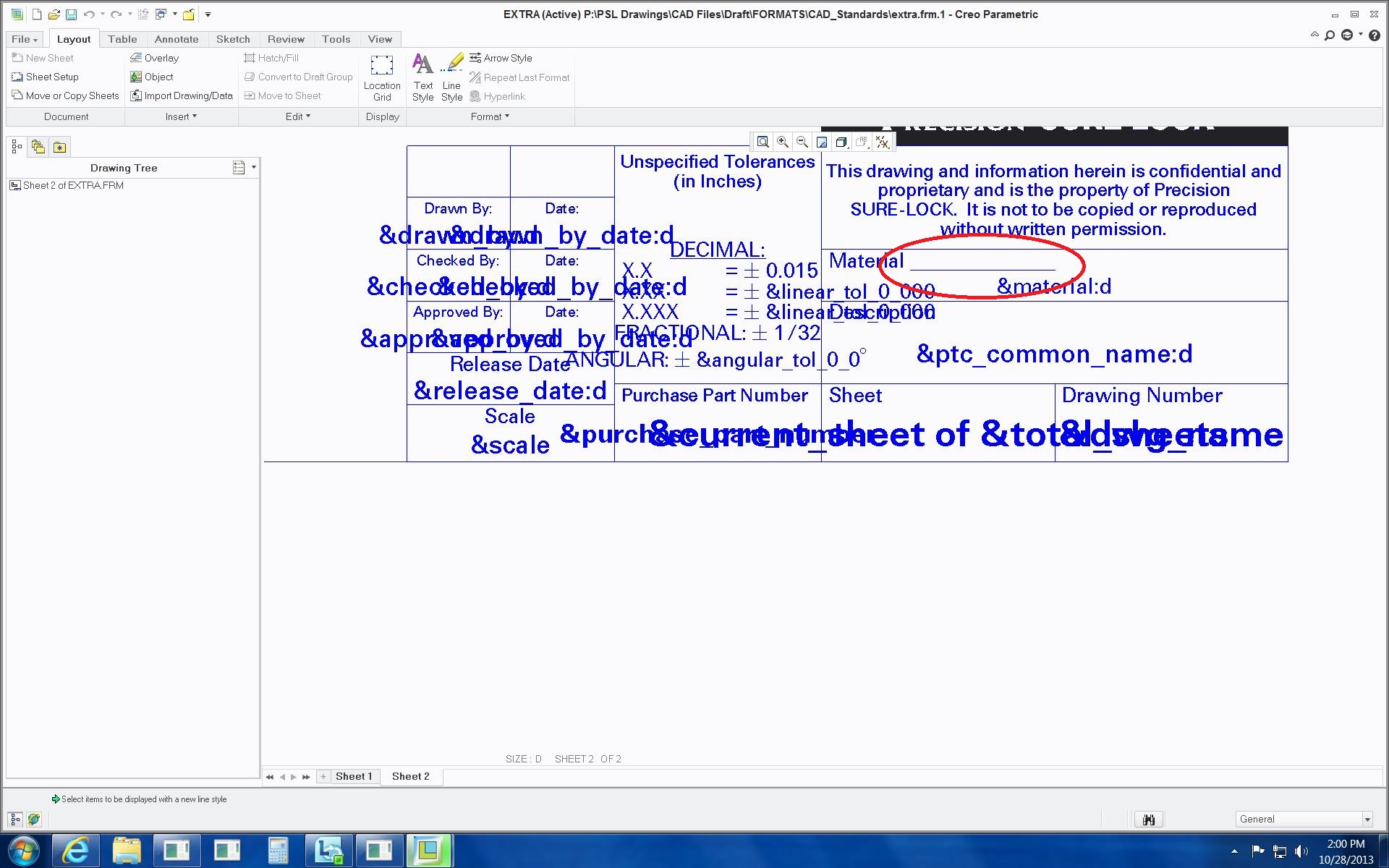Screen dimensions: 1389x868
Task: Expand the Format group dropdown
Action: pyautogui.click(x=490, y=116)
